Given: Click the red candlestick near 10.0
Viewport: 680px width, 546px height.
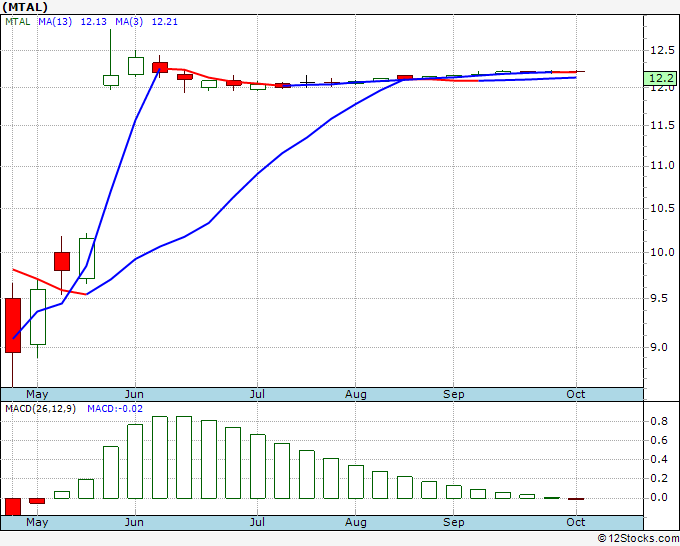Looking at the screenshot, I should (x=62, y=262).
